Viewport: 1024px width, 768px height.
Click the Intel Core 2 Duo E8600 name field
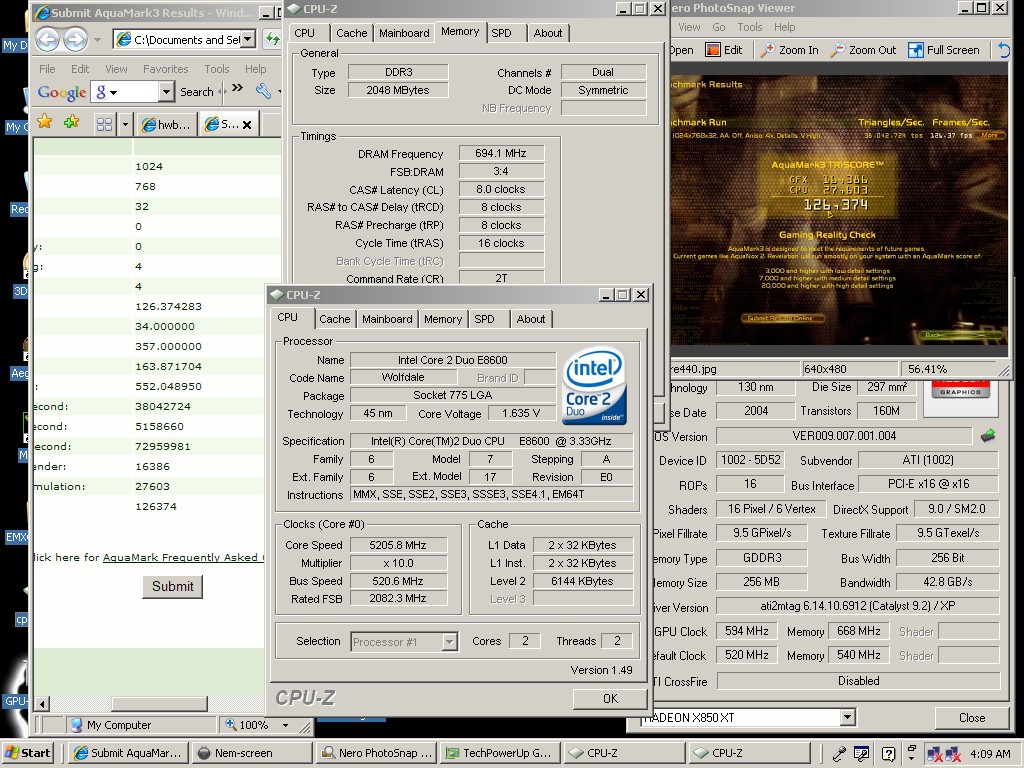point(453,360)
